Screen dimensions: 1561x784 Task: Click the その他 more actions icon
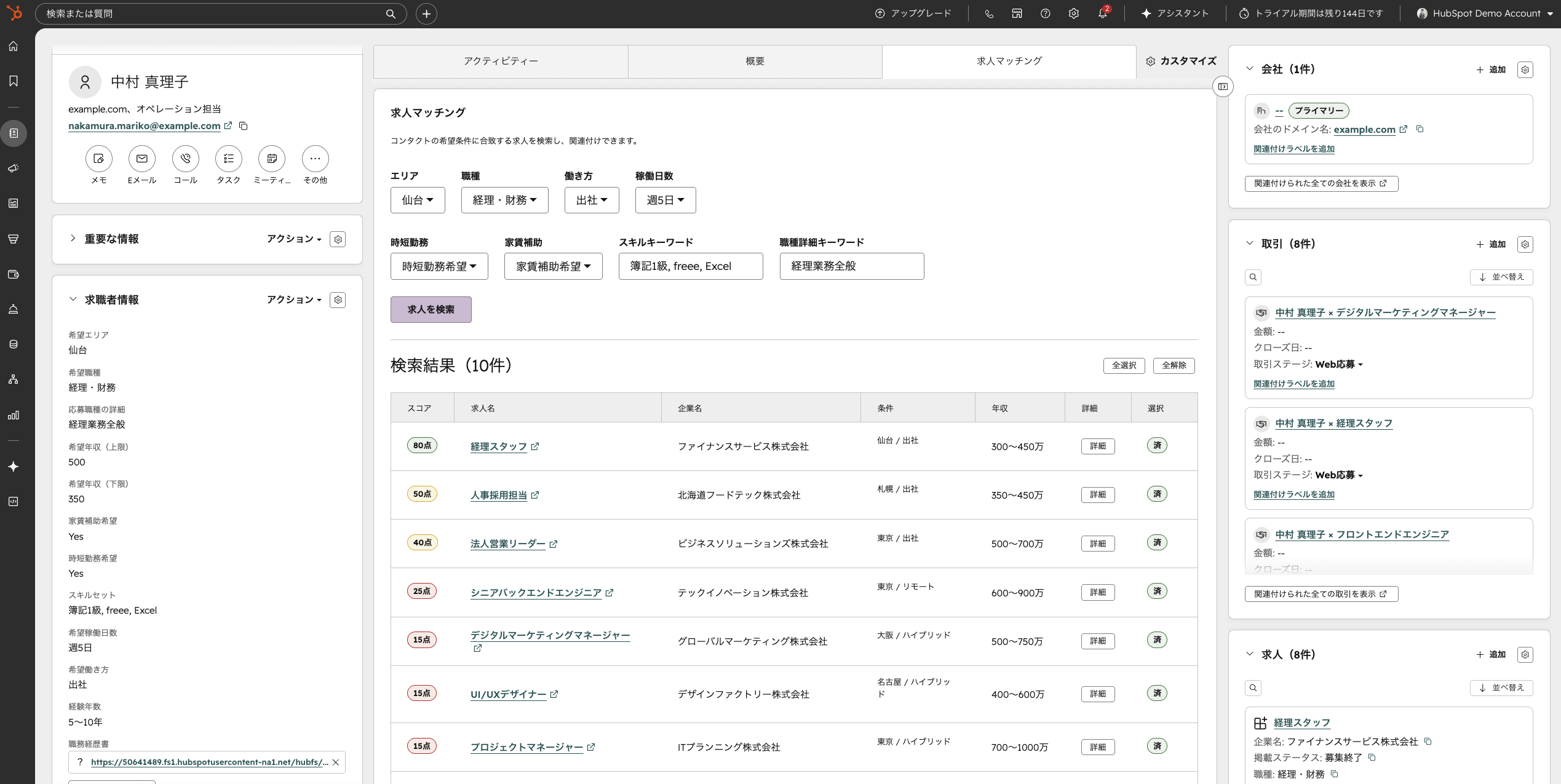coord(315,159)
